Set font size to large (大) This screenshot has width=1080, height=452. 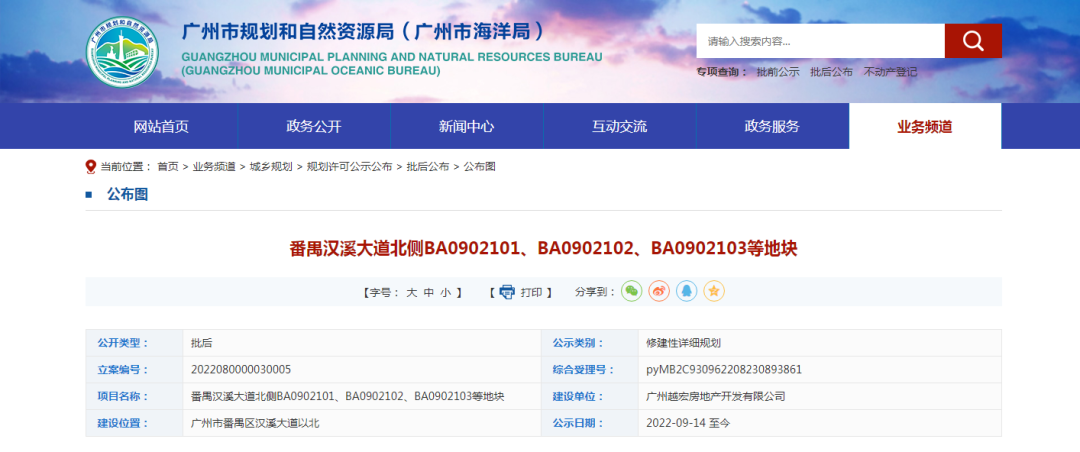pos(411,292)
